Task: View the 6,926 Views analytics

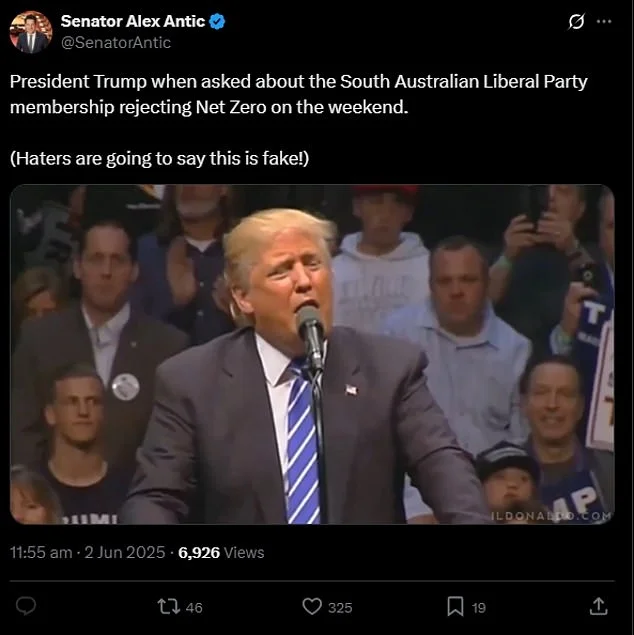Action: [x=221, y=552]
